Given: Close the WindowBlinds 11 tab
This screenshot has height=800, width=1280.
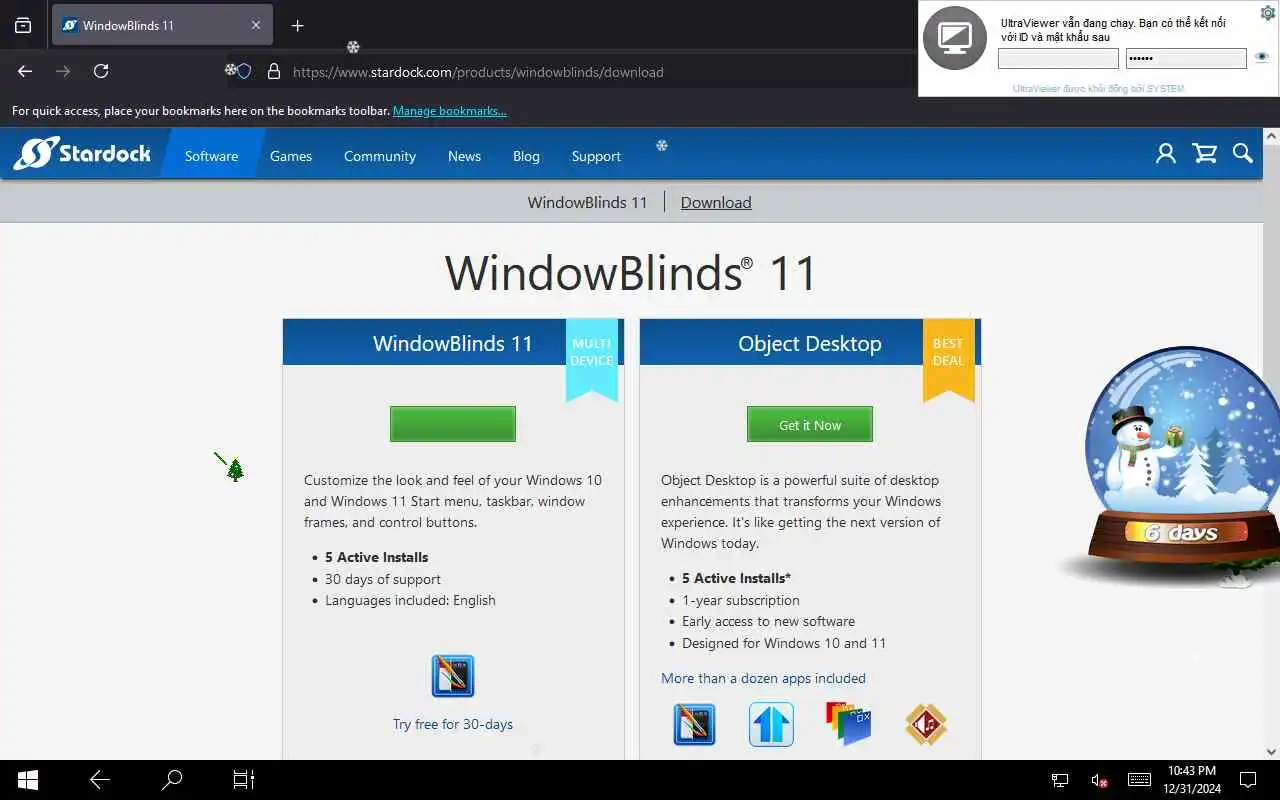Looking at the screenshot, I should tap(256, 26).
